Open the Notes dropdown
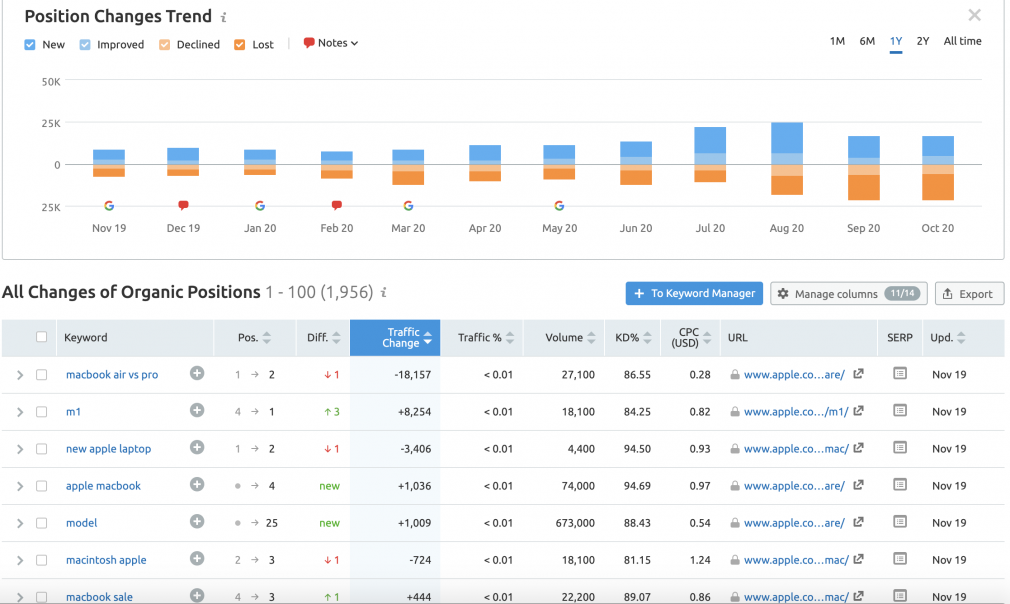Image resolution: width=1010 pixels, height=604 pixels. click(x=330, y=43)
